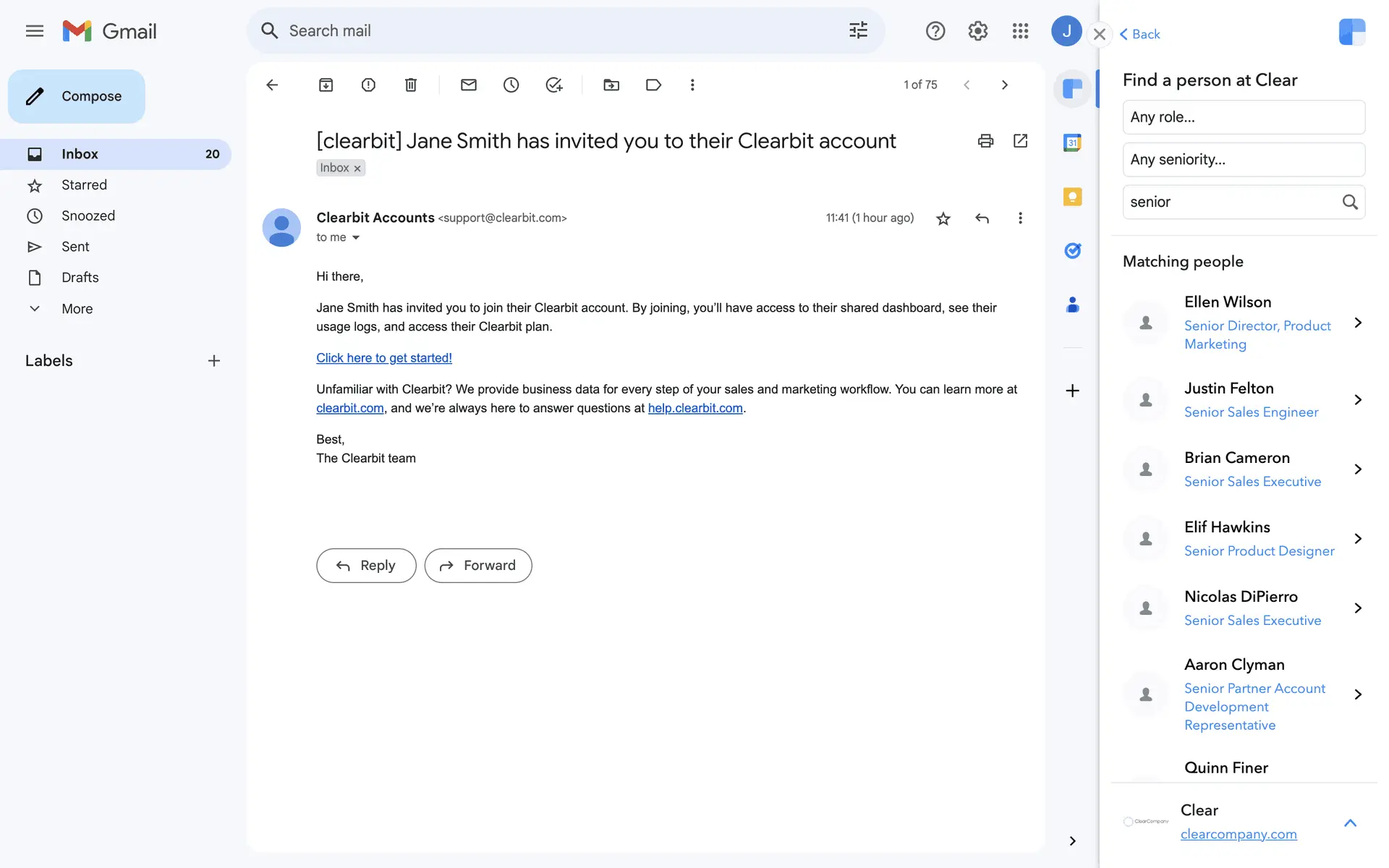Report spam using the exclamation icon
The width and height of the screenshot is (1389, 868).
coord(368,85)
